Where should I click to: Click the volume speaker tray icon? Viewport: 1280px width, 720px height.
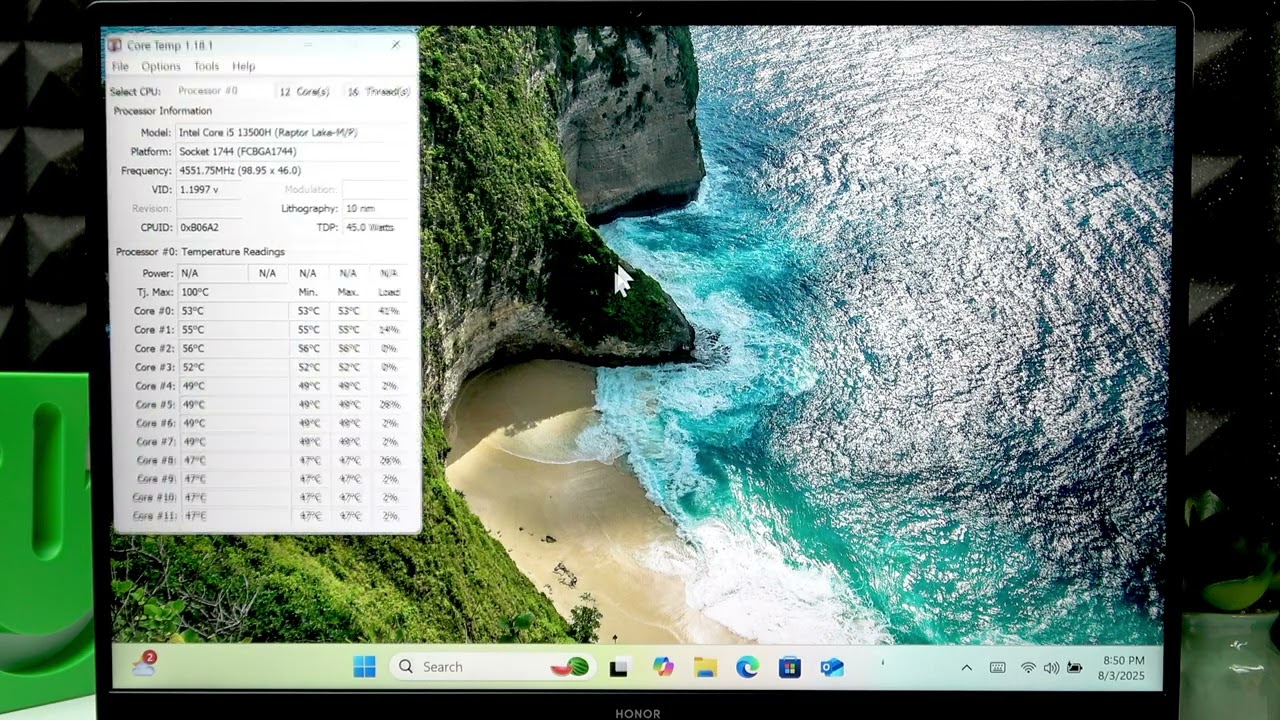click(x=1051, y=668)
